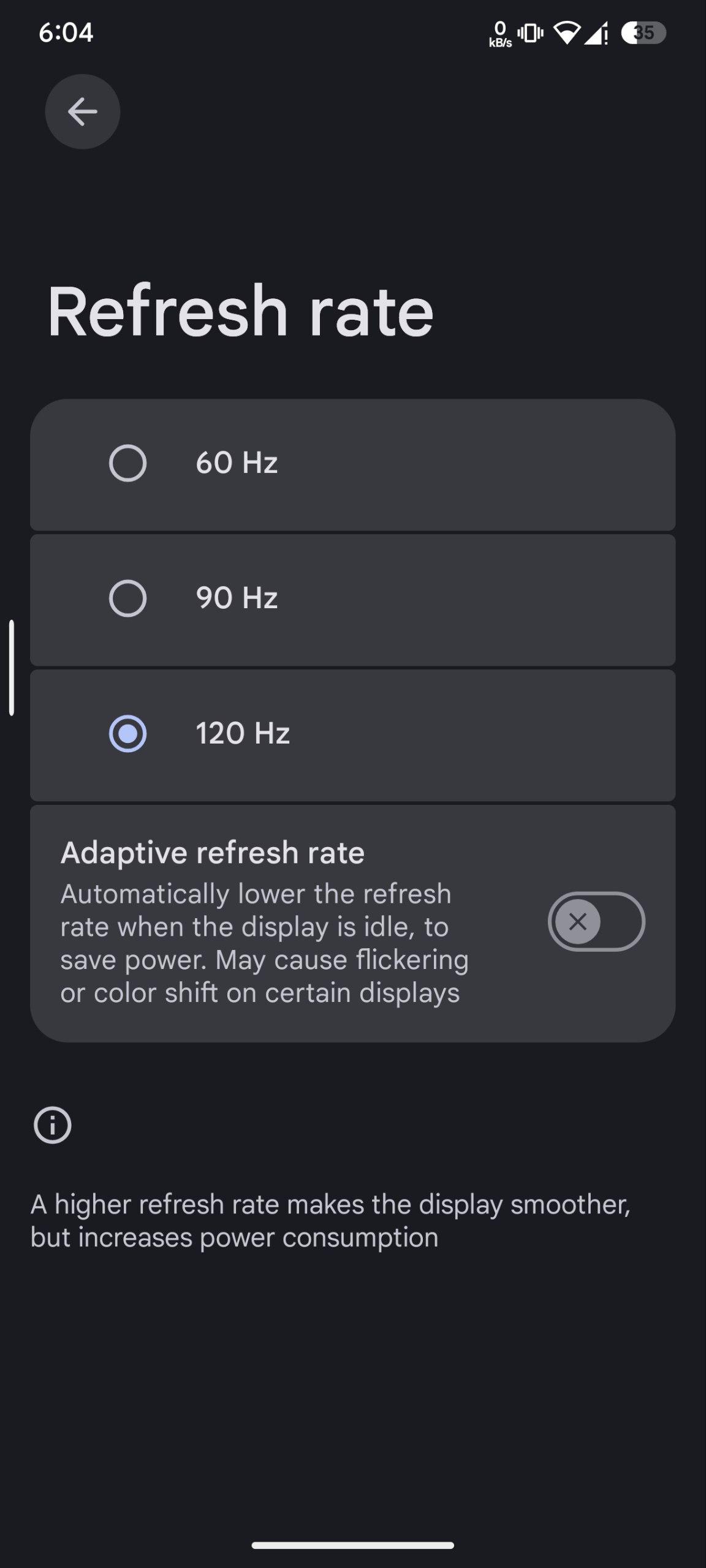Tap the gesture navigation pill at bottom
Screen dimensions: 706x1568
coord(353,1545)
